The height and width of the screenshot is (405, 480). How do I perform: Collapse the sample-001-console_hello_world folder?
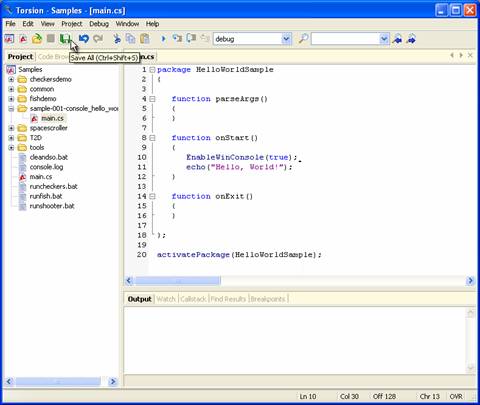point(11,109)
